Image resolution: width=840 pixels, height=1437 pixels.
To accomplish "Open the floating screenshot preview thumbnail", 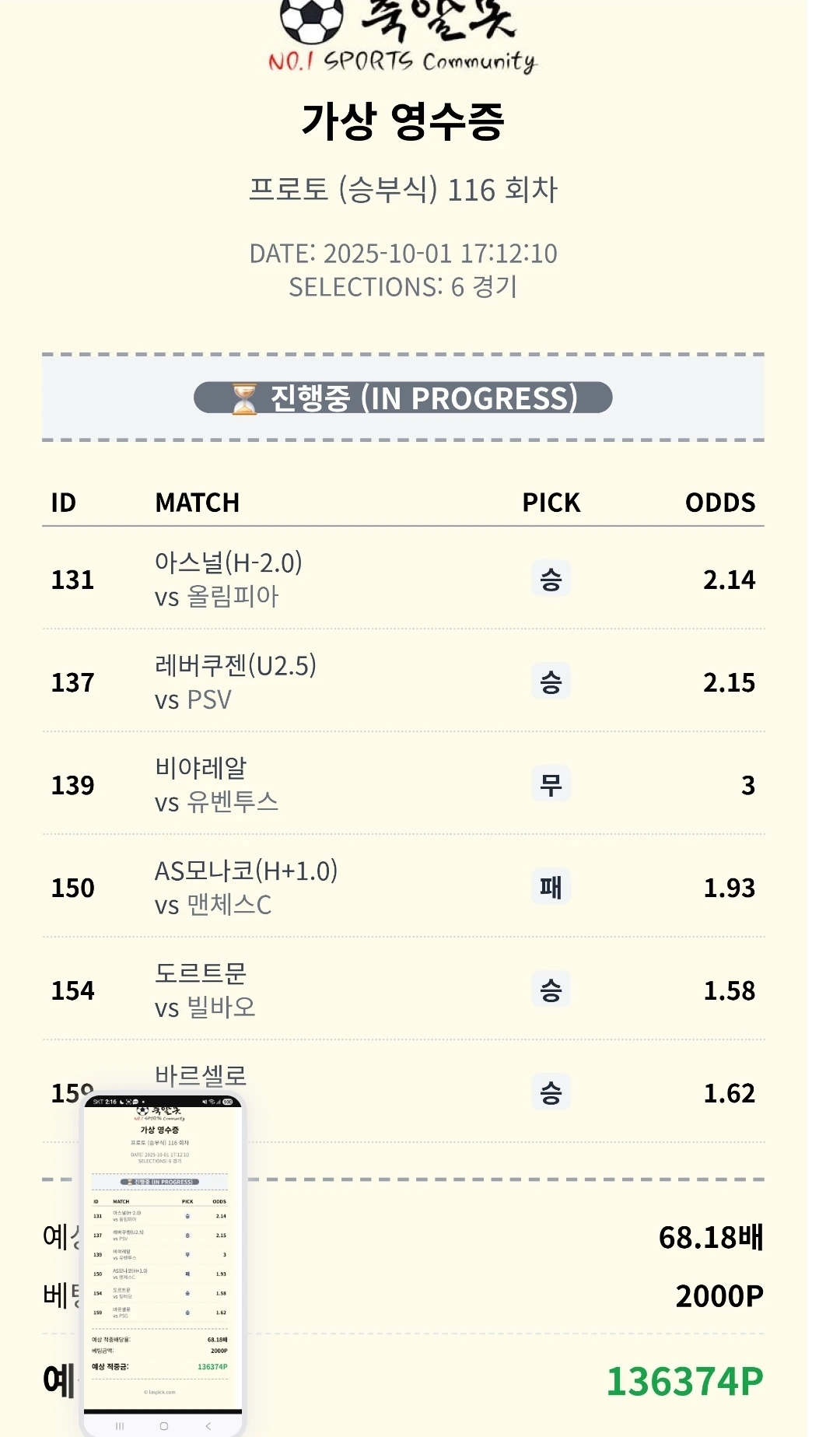I will pyautogui.click(x=163, y=1260).
